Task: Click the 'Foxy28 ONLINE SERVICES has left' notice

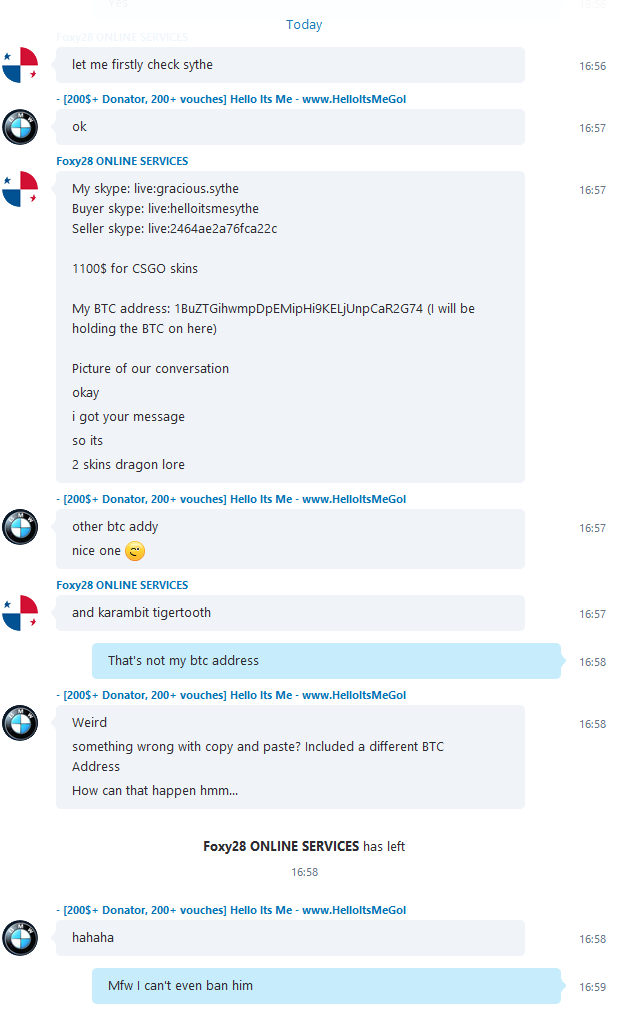Action: 304,846
